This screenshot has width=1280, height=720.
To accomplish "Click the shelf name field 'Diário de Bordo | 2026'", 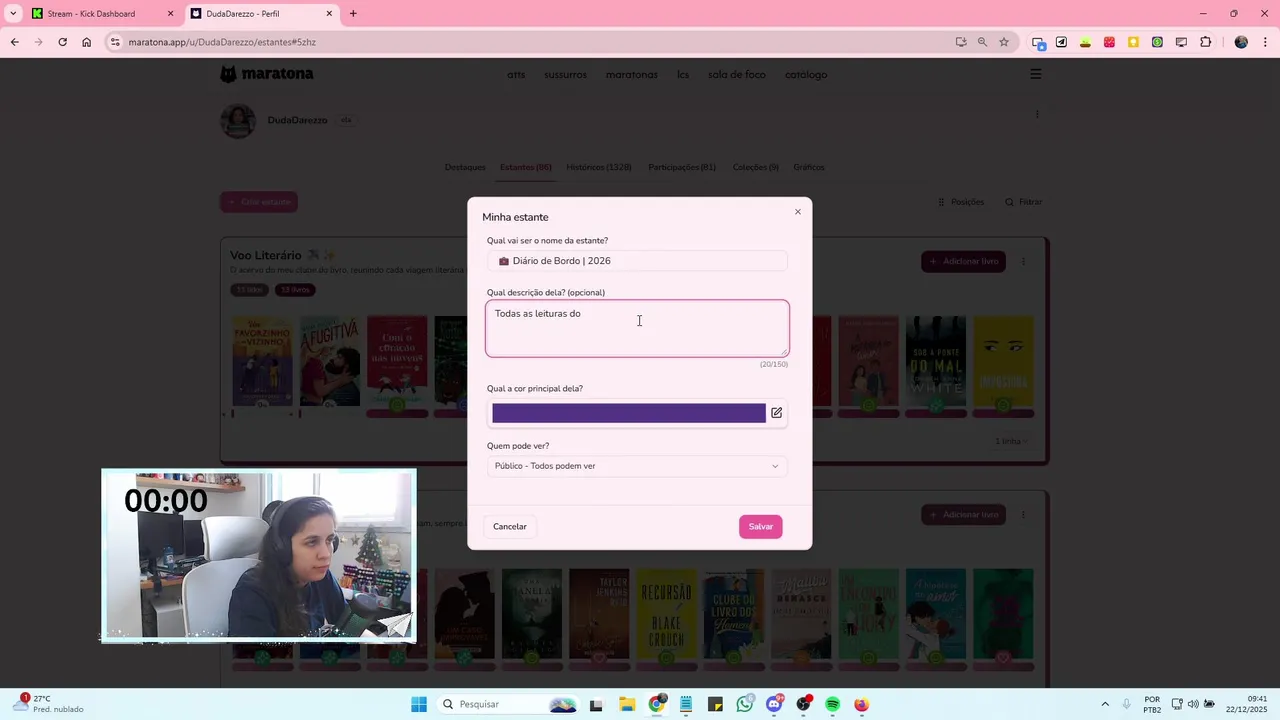I will click(637, 261).
